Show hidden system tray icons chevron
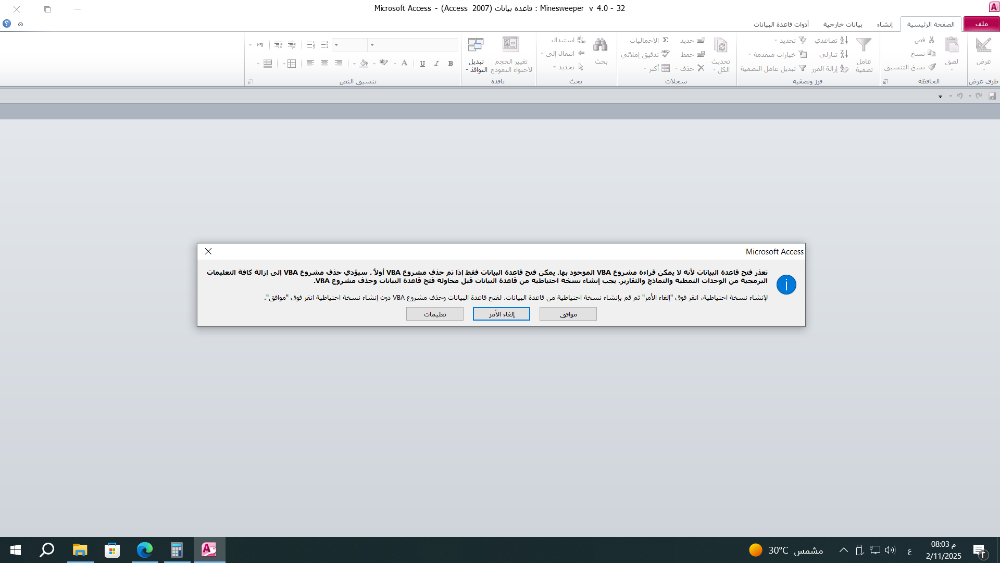Image resolution: width=1000 pixels, height=563 pixels. 843,550
